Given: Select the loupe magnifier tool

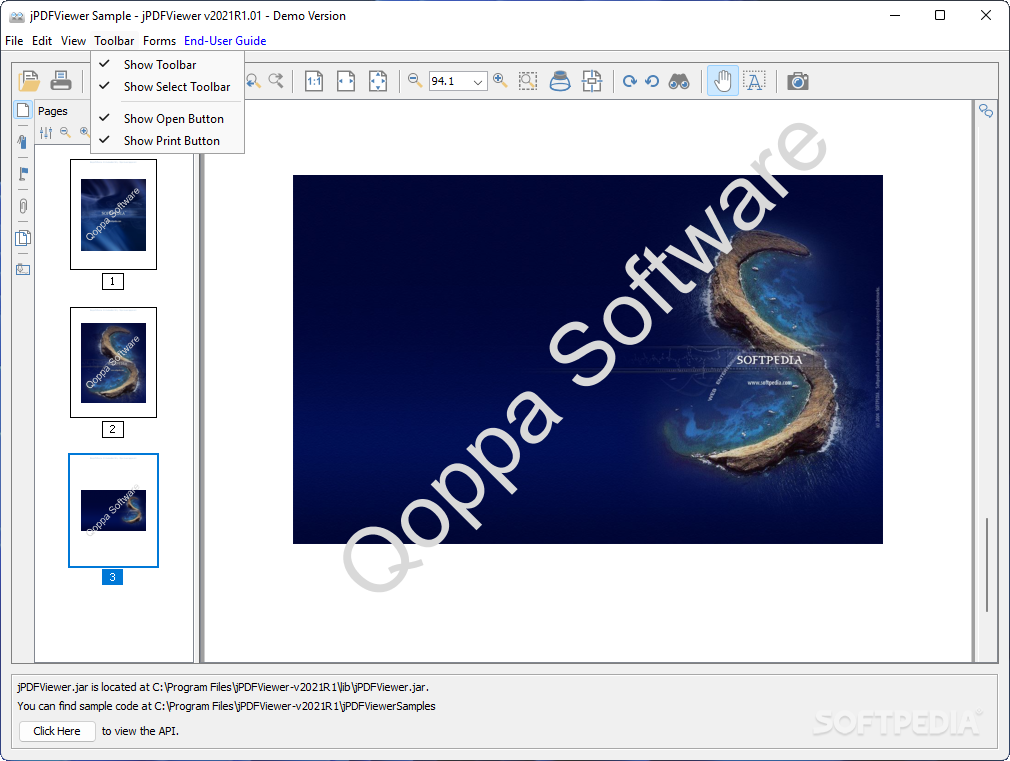Looking at the screenshot, I should coord(560,81).
